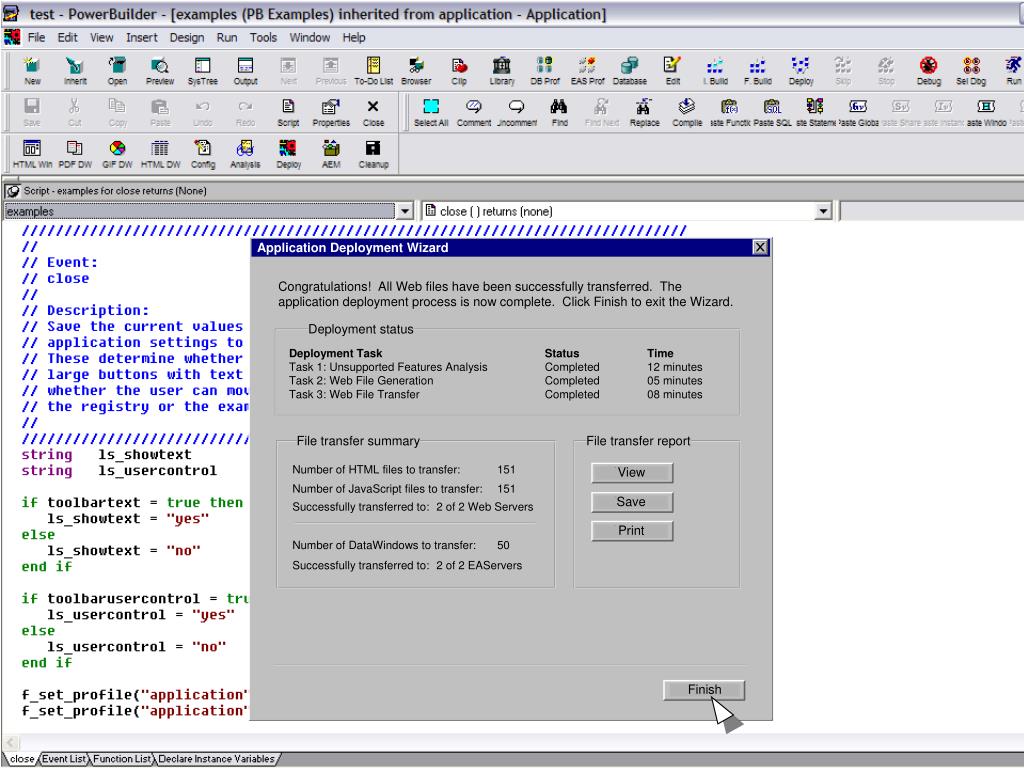The image size is (1024, 768).
Task: Click Deploy in the third toolbar row
Action: coord(288,154)
